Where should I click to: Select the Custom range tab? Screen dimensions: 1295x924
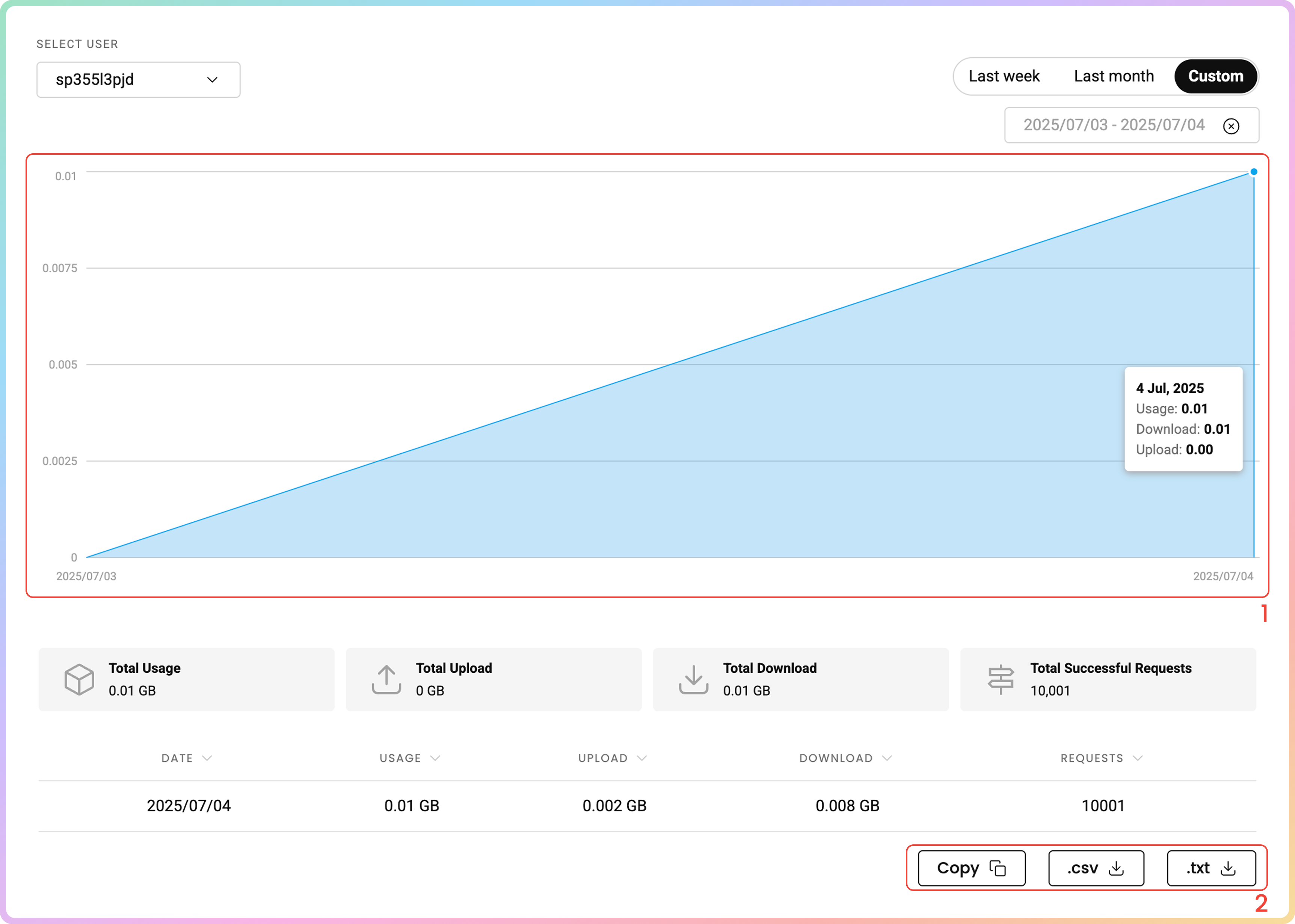[x=1215, y=76]
